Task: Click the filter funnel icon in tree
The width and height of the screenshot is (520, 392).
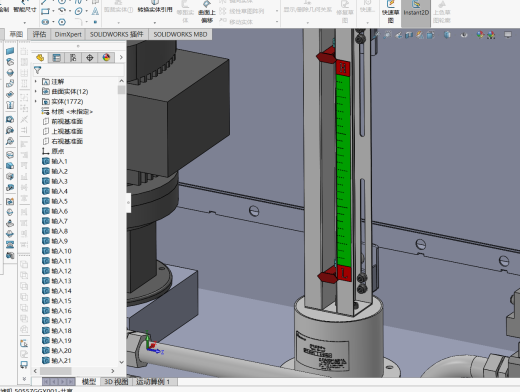Action: (x=37, y=70)
